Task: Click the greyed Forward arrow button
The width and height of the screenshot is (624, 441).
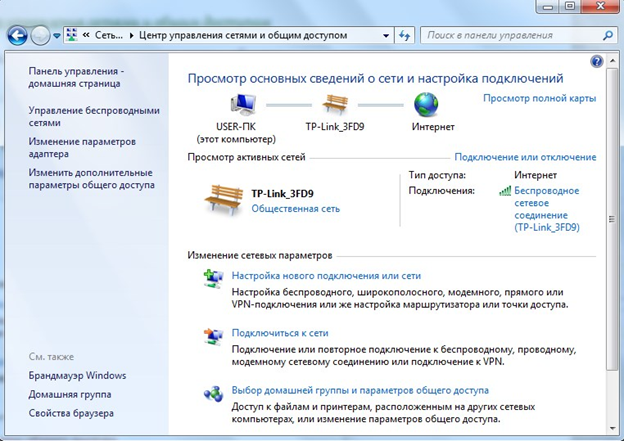Action: pyautogui.click(x=40, y=36)
